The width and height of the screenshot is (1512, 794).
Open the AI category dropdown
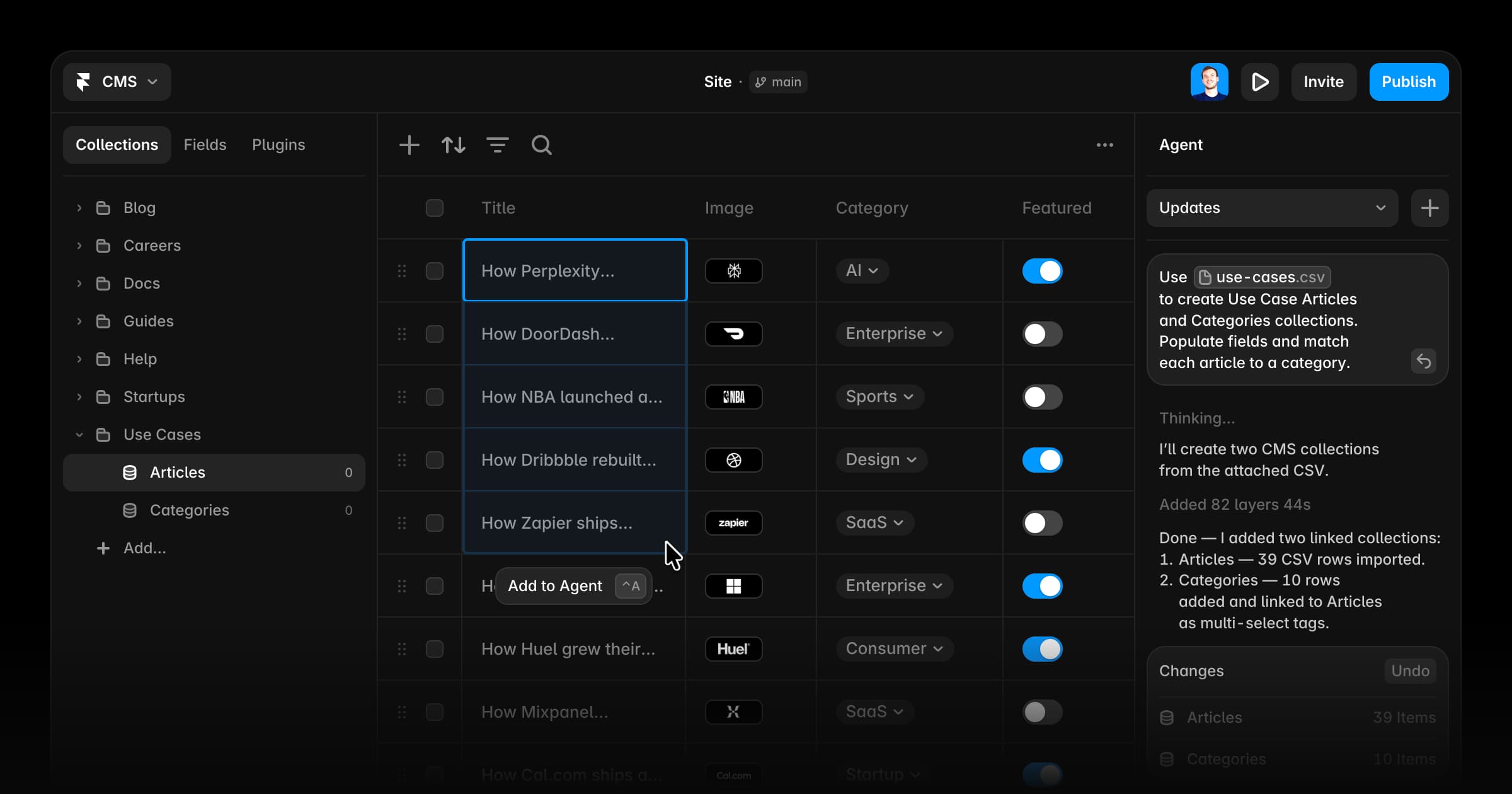point(862,271)
